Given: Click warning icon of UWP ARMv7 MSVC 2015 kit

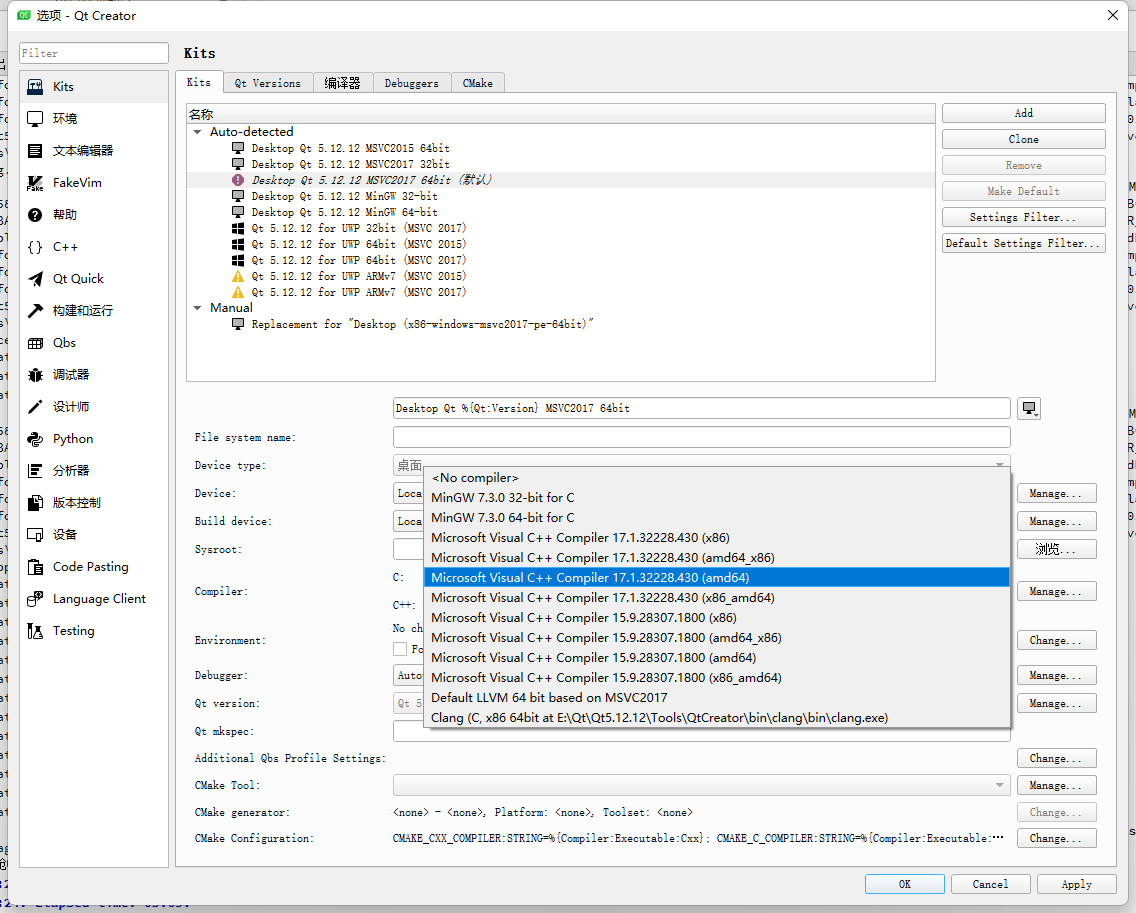Looking at the screenshot, I should 238,276.
